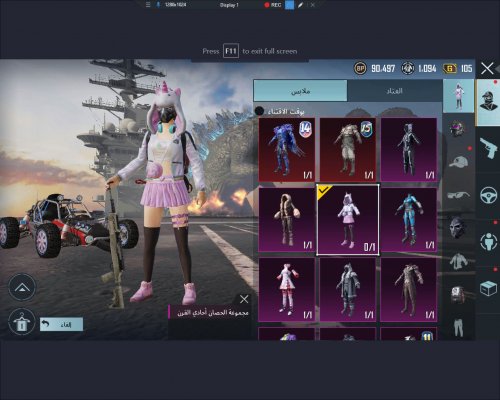Open the character appearance section icon

488,102
